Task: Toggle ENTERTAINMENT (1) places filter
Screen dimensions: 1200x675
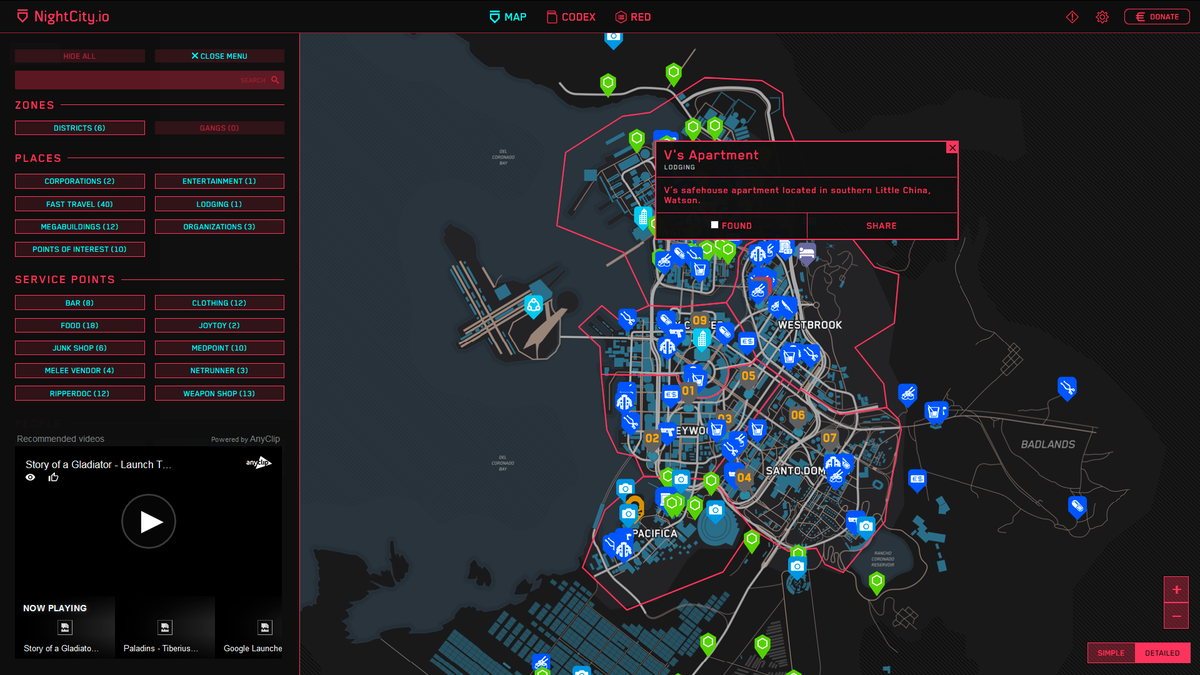Action: [219, 181]
